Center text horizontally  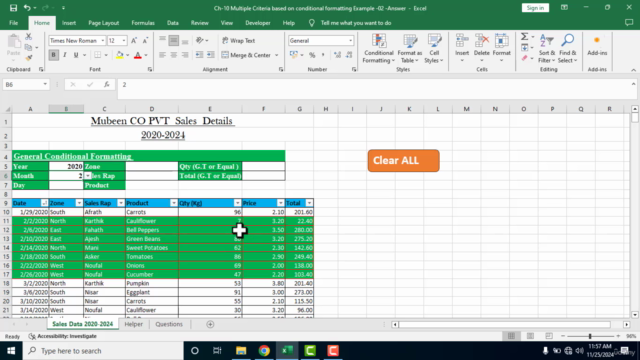pos(174,55)
